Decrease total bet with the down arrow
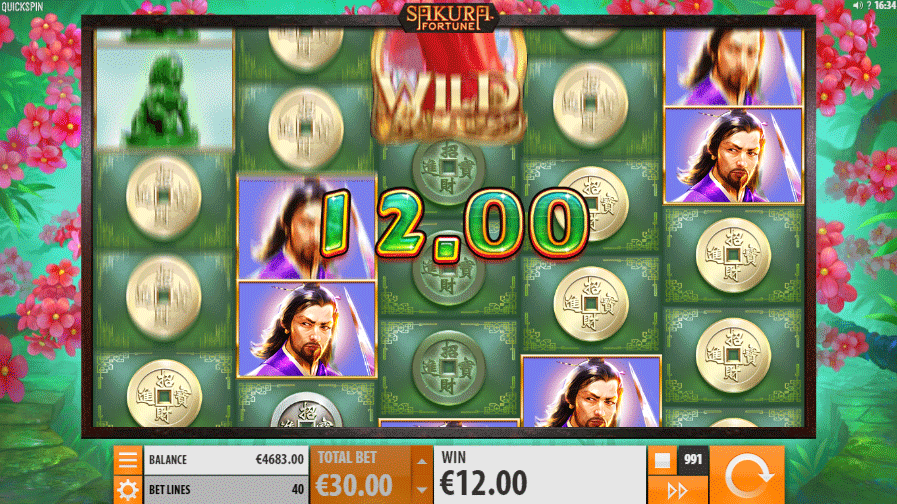 coord(422,490)
